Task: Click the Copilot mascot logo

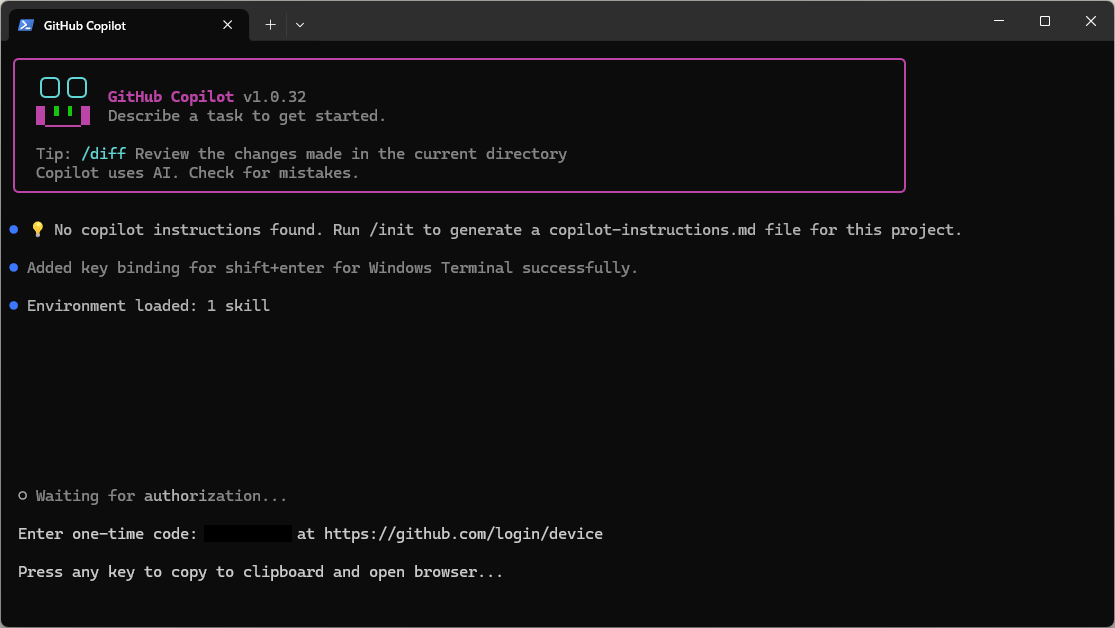Action: (x=63, y=102)
